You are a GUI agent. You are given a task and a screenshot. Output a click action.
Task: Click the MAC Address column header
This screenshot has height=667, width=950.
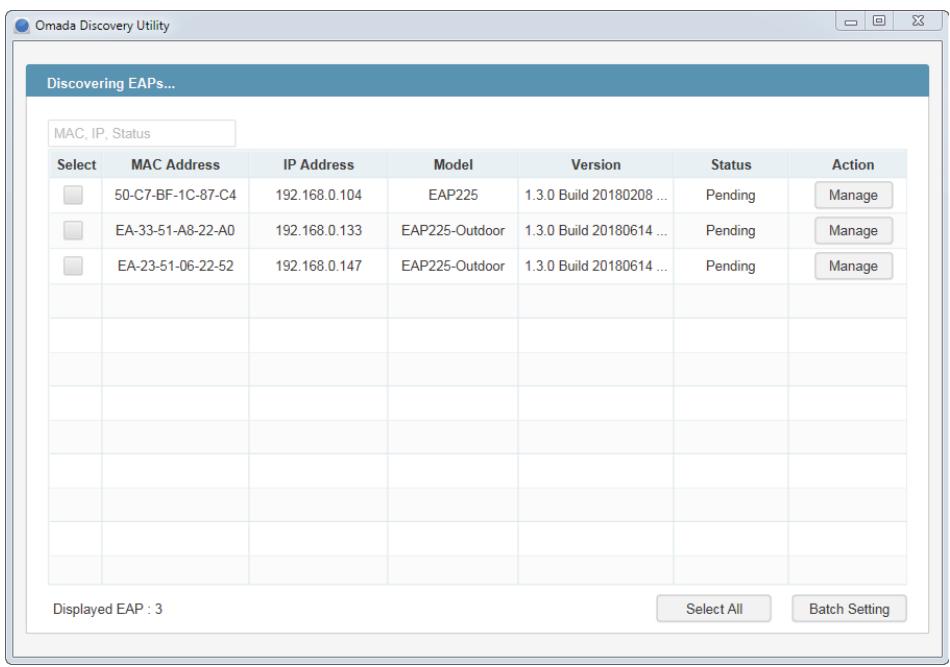point(176,165)
